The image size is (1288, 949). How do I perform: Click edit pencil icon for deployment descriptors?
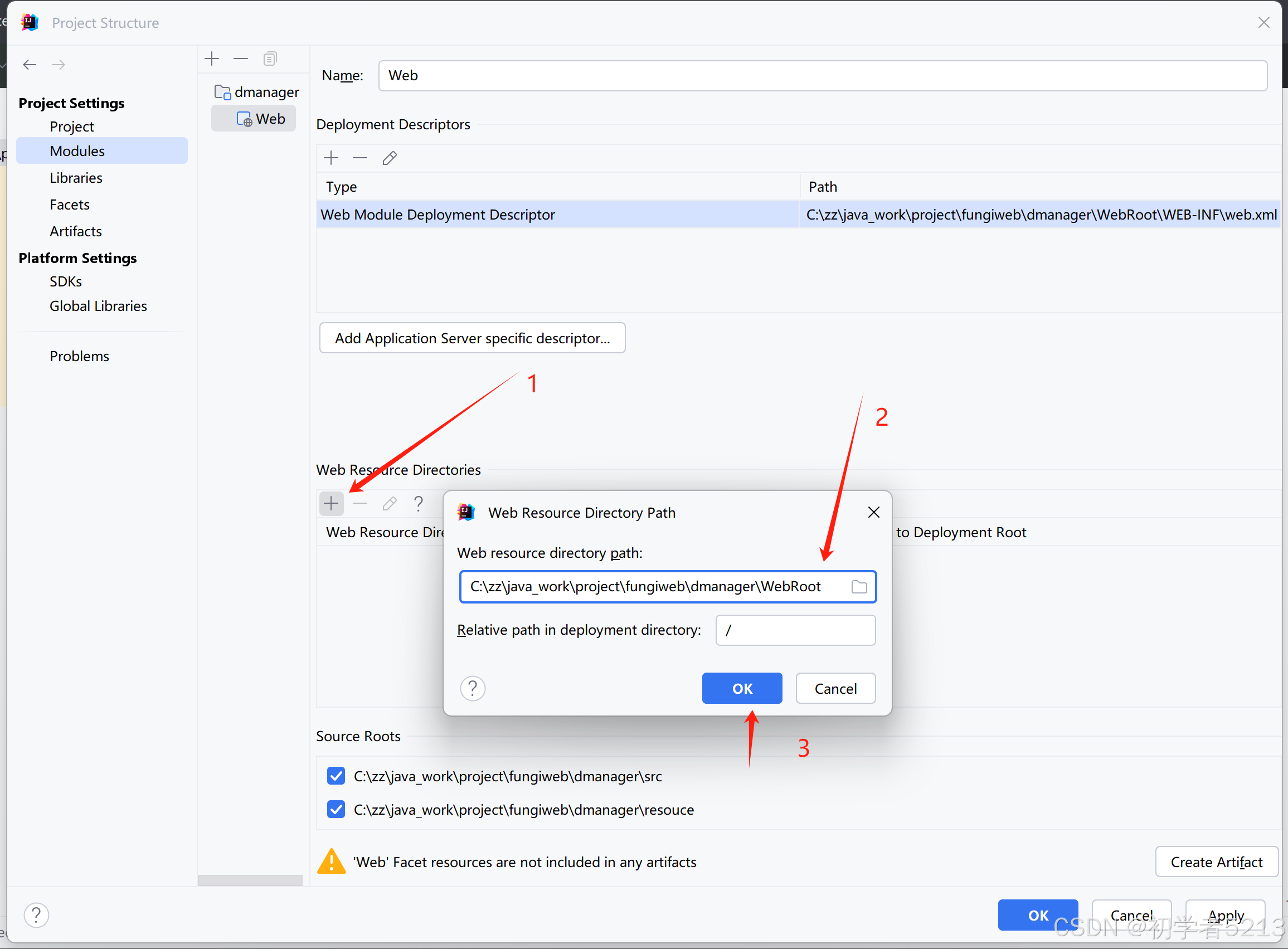(x=390, y=158)
